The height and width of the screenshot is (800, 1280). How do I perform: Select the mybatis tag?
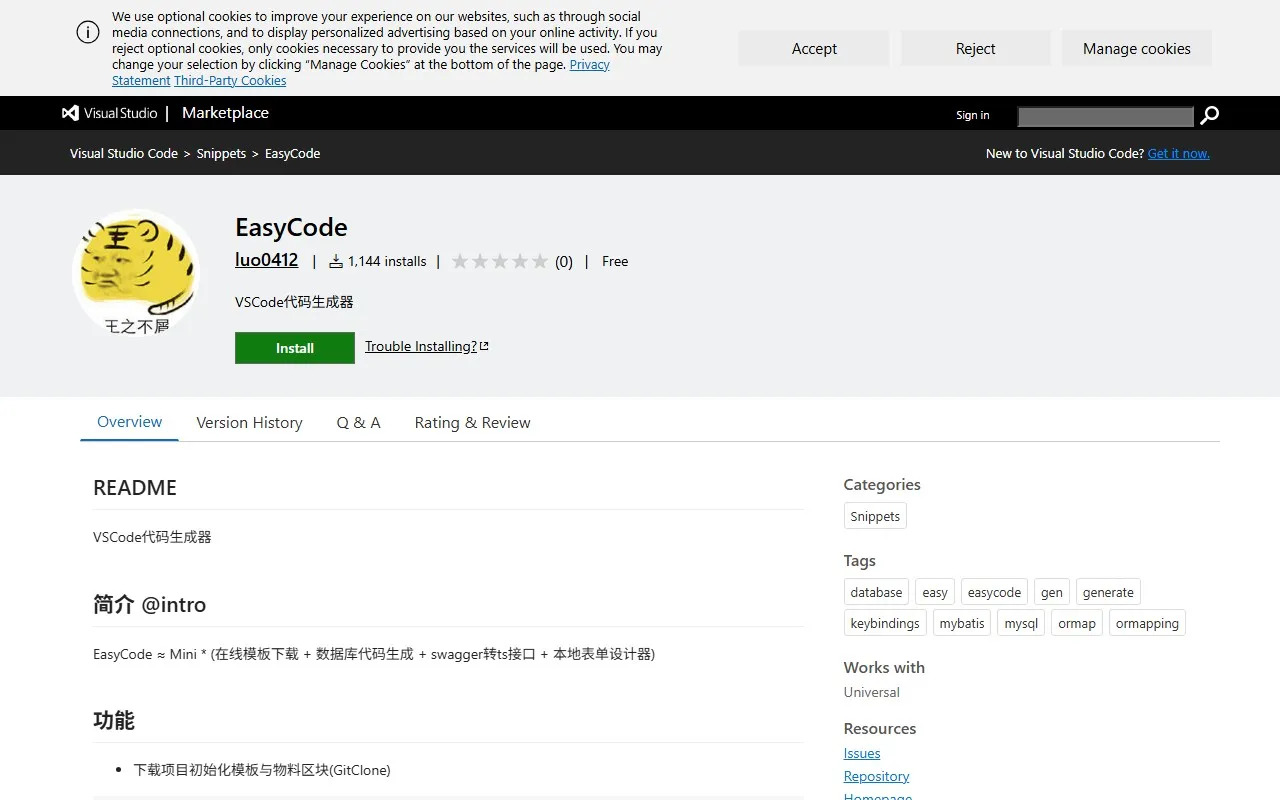tap(961, 622)
